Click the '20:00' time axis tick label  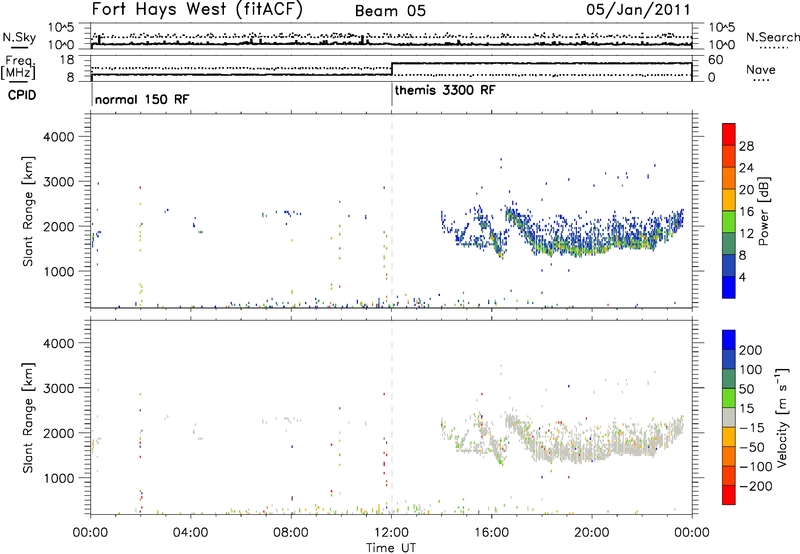[592, 533]
